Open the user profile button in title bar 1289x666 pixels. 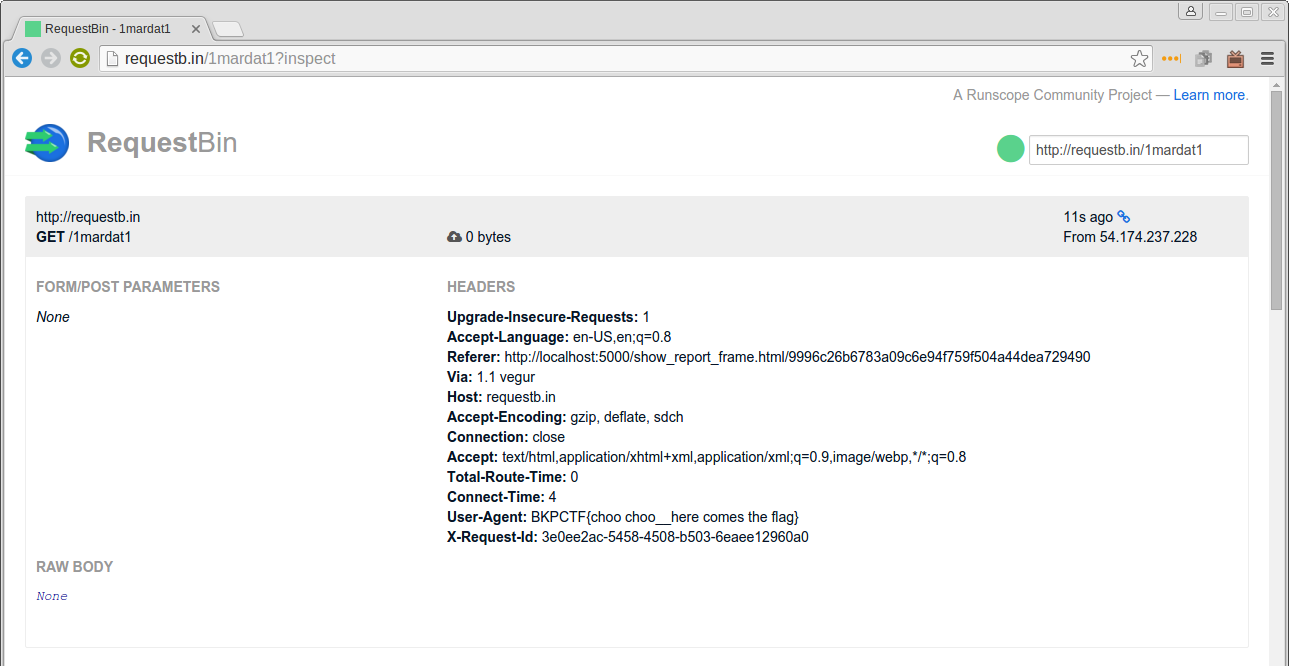pyautogui.click(x=1190, y=11)
